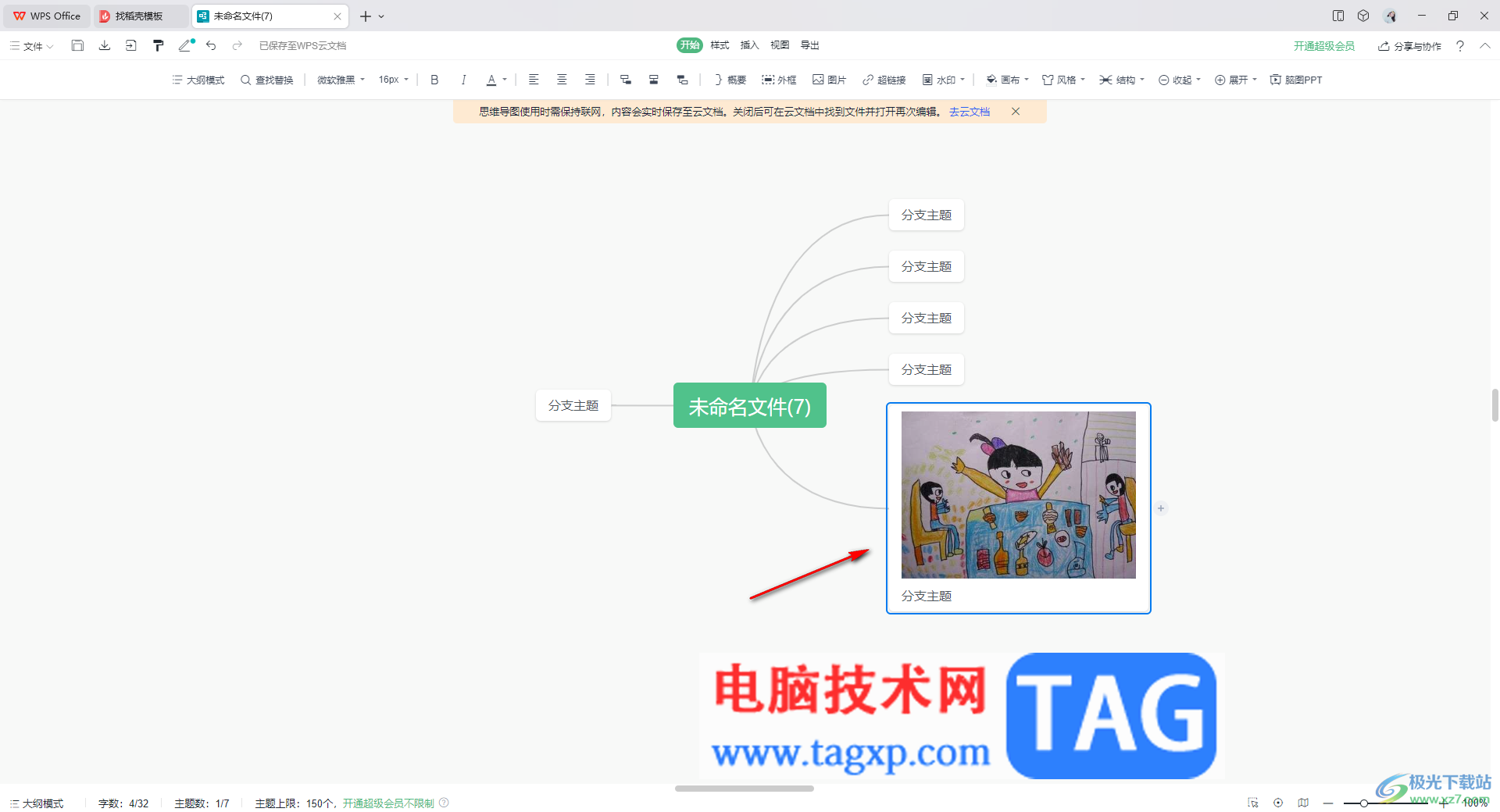Add a summary (概要) bracket

[730, 80]
